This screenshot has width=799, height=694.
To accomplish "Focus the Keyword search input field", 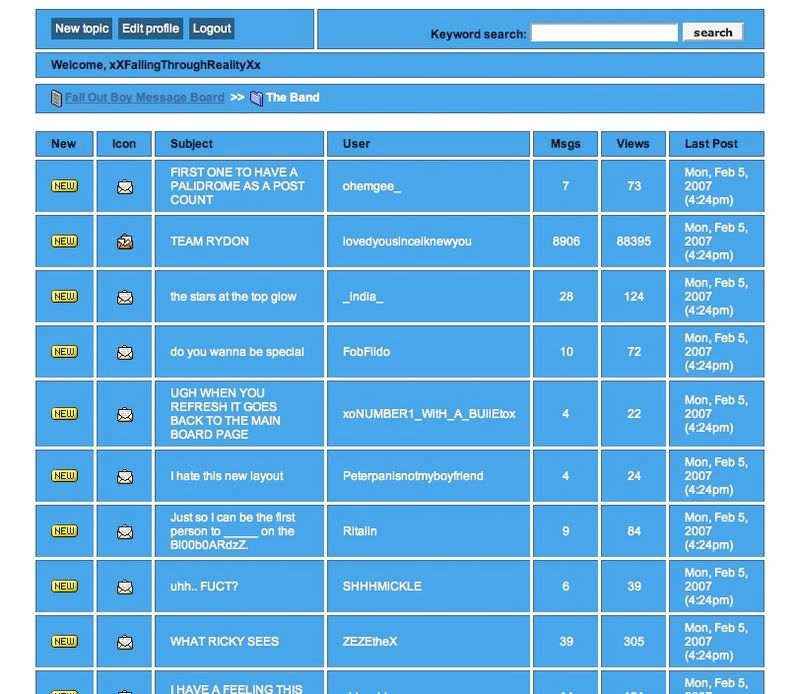I will click(604, 33).
